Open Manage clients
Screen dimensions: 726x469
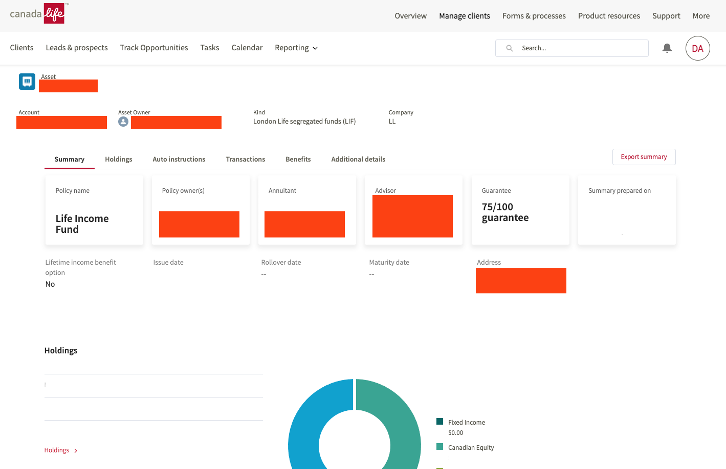tap(464, 16)
